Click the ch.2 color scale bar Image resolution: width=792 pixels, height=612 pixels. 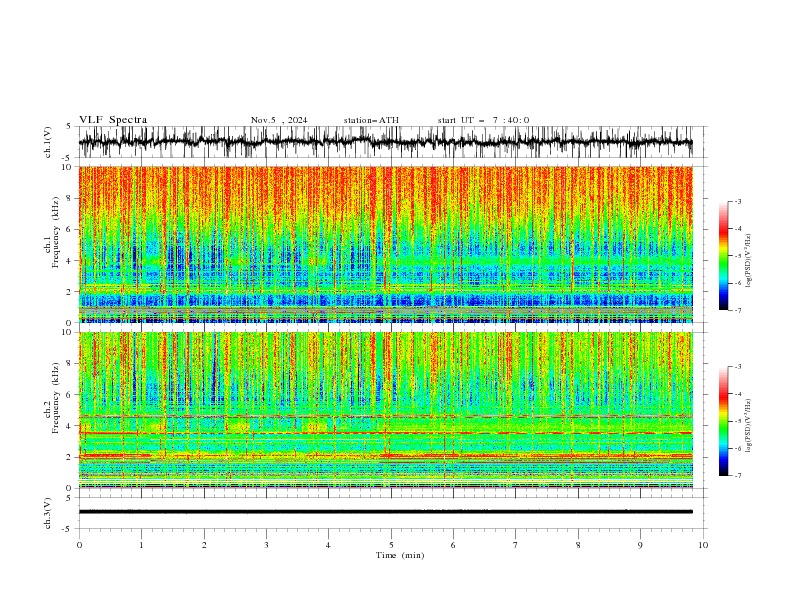click(723, 421)
